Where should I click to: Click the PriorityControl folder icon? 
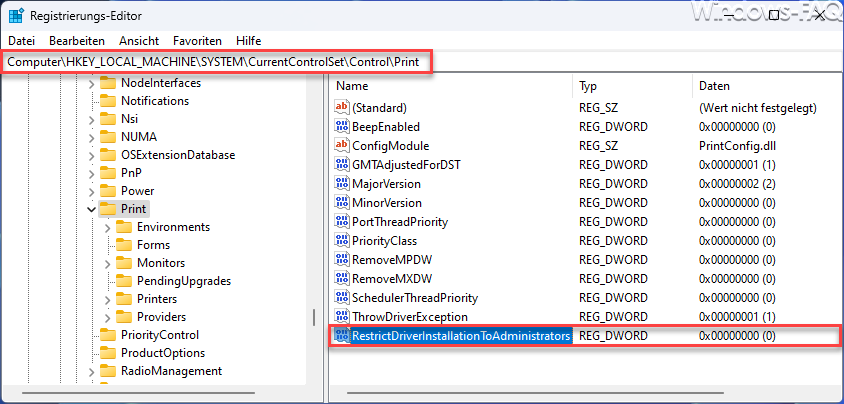[x=108, y=335]
